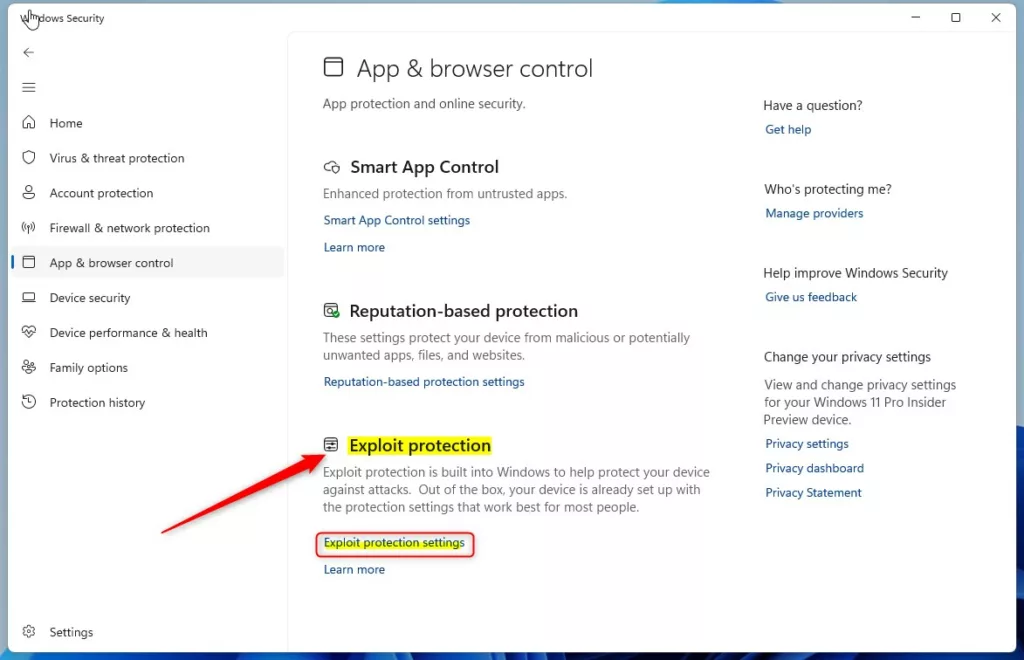Open Device security page
This screenshot has height=660, width=1024.
click(x=90, y=298)
